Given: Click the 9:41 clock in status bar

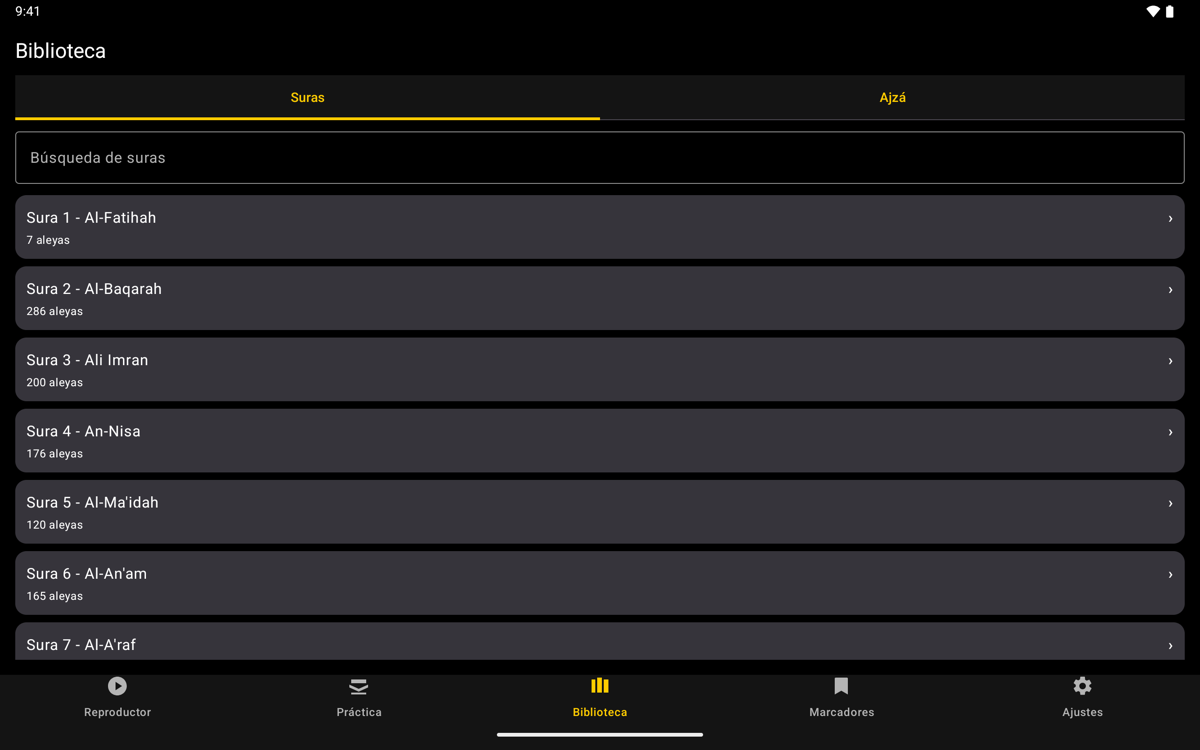Looking at the screenshot, I should point(28,12).
